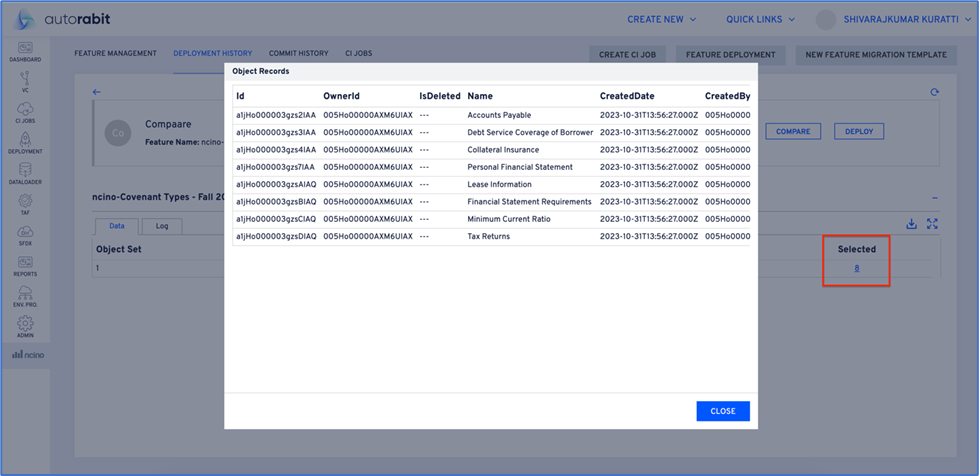Image resolution: width=979 pixels, height=476 pixels.
Task: Click the selected records count link
Action: pos(856,268)
